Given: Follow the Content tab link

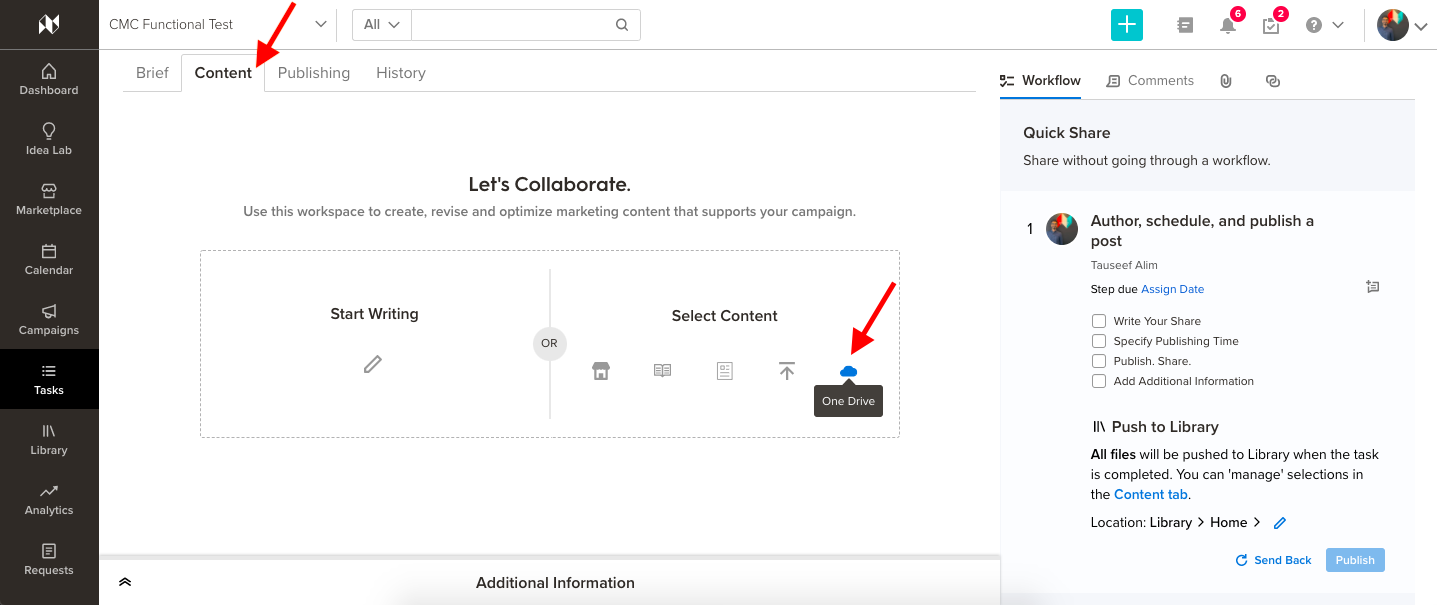Looking at the screenshot, I should coord(1151,494).
